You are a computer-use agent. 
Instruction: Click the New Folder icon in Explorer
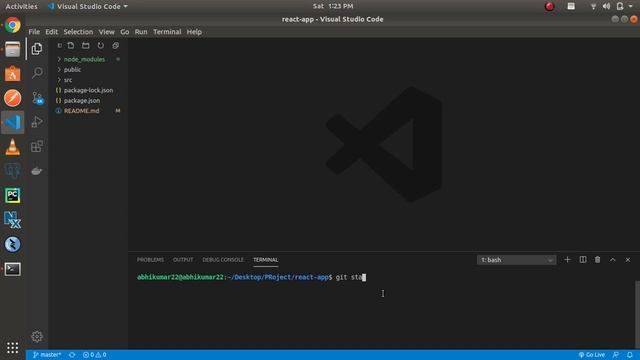tap(86, 45)
